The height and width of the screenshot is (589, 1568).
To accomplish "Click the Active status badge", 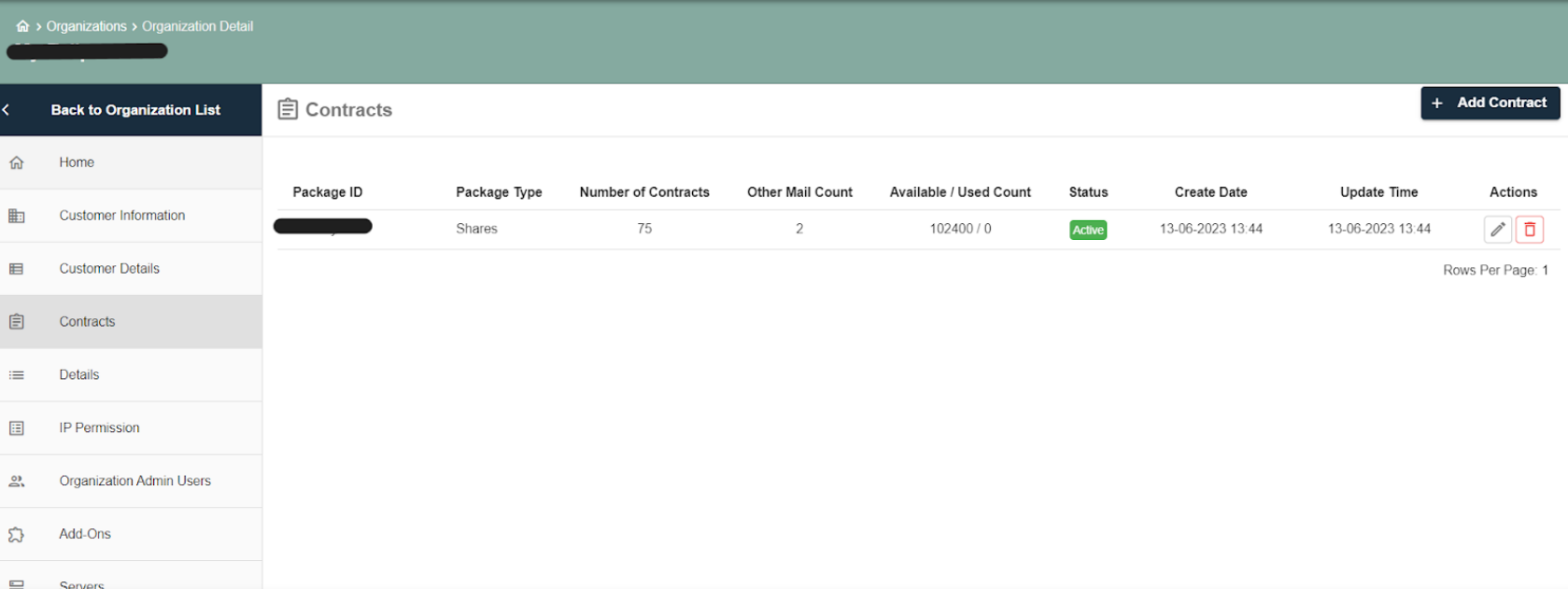I will tap(1088, 230).
